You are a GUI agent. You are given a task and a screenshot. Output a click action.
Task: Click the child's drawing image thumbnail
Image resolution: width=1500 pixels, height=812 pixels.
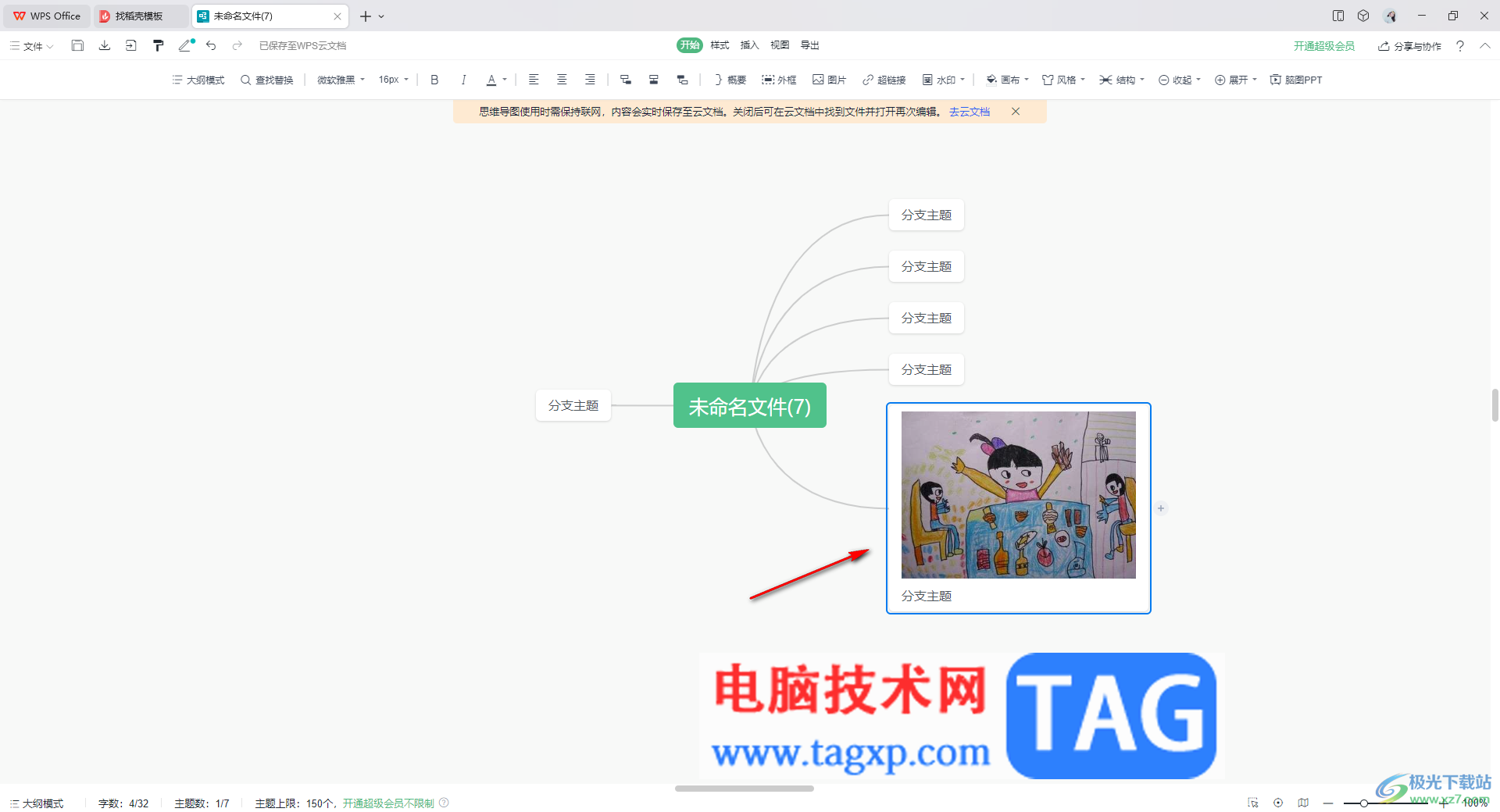pyautogui.click(x=1019, y=495)
